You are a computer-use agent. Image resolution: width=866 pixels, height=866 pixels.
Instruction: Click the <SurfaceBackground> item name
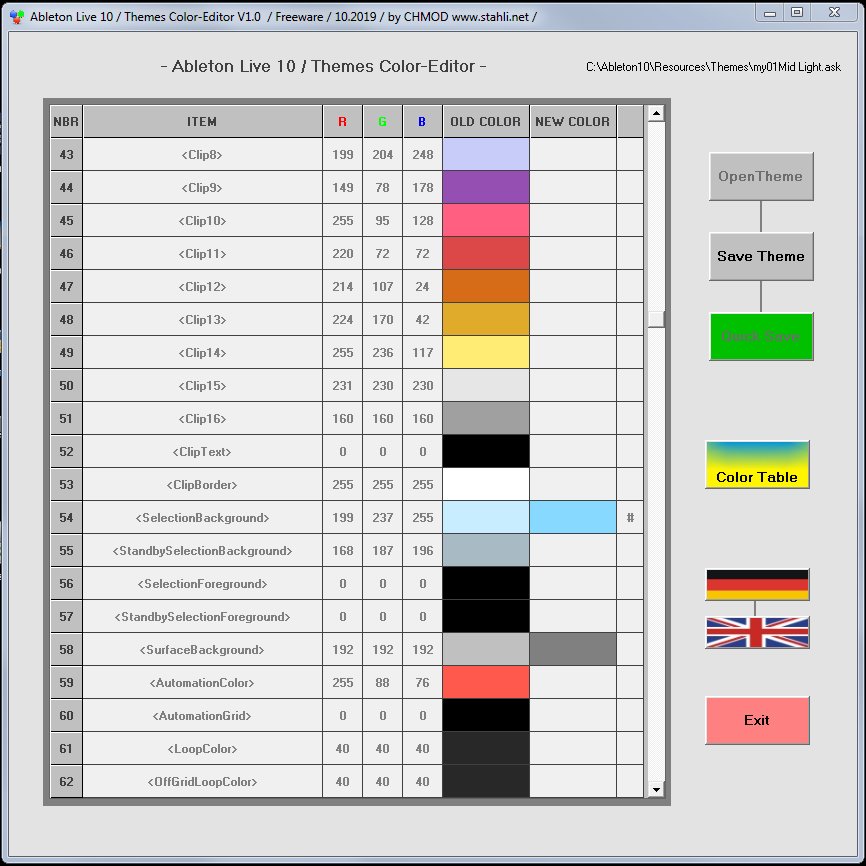point(202,650)
